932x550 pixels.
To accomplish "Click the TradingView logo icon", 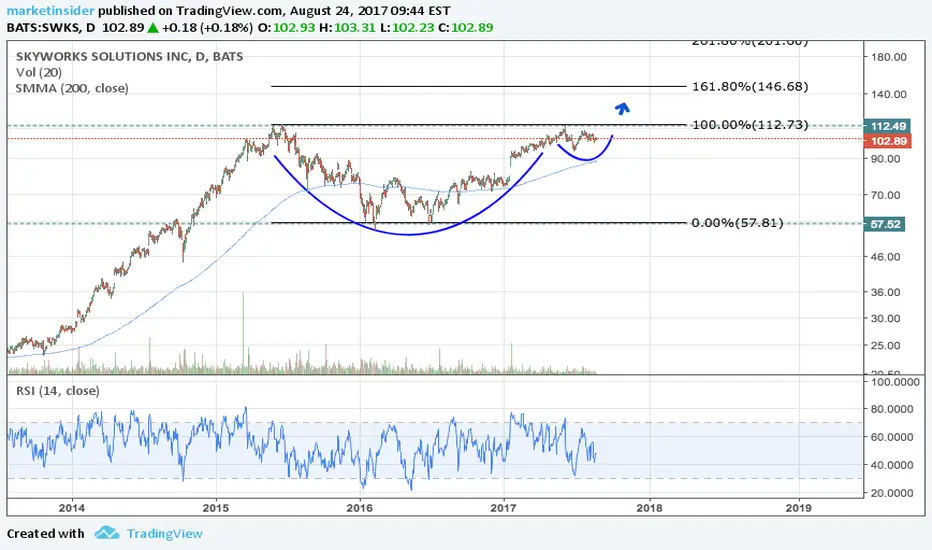I will pyautogui.click(x=106, y=533).
